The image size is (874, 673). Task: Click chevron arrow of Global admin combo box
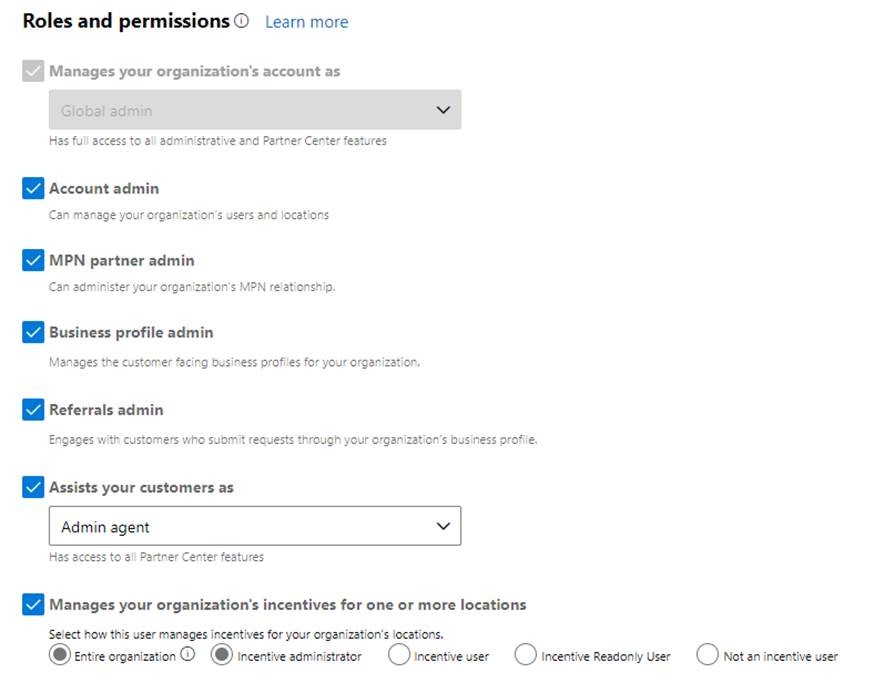(x=443, y=110)
